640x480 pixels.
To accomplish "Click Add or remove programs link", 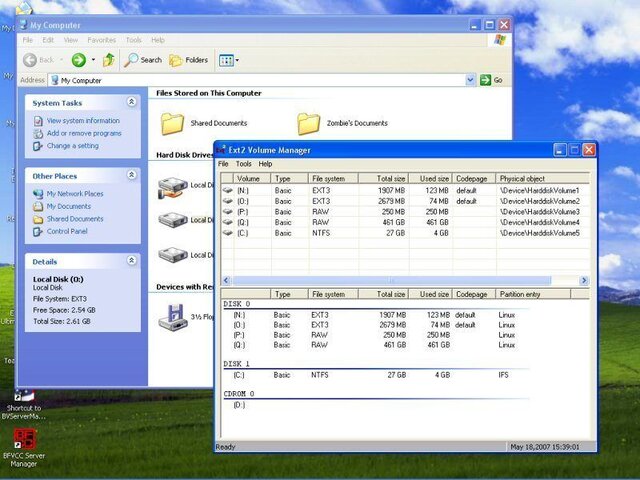I will point(84,133).
